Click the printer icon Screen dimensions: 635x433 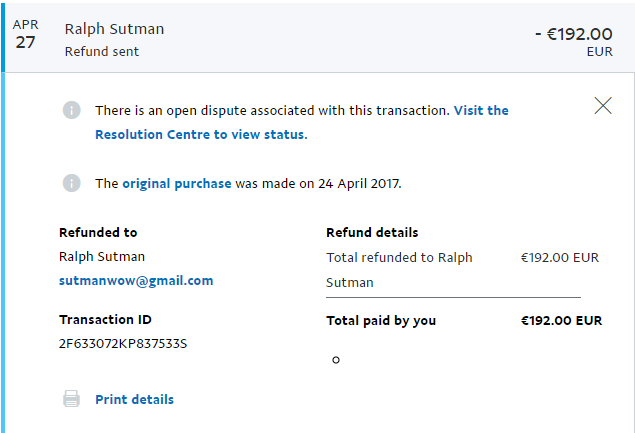(72, 399)
